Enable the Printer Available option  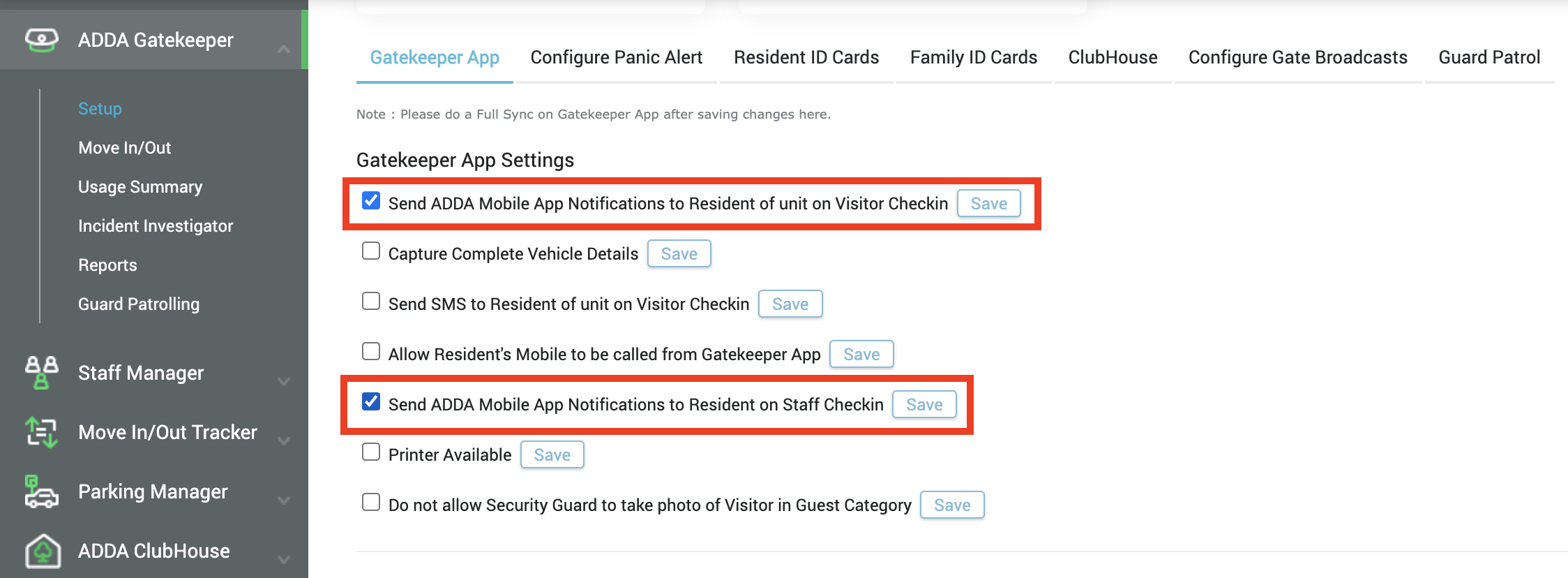coord(370,452)
